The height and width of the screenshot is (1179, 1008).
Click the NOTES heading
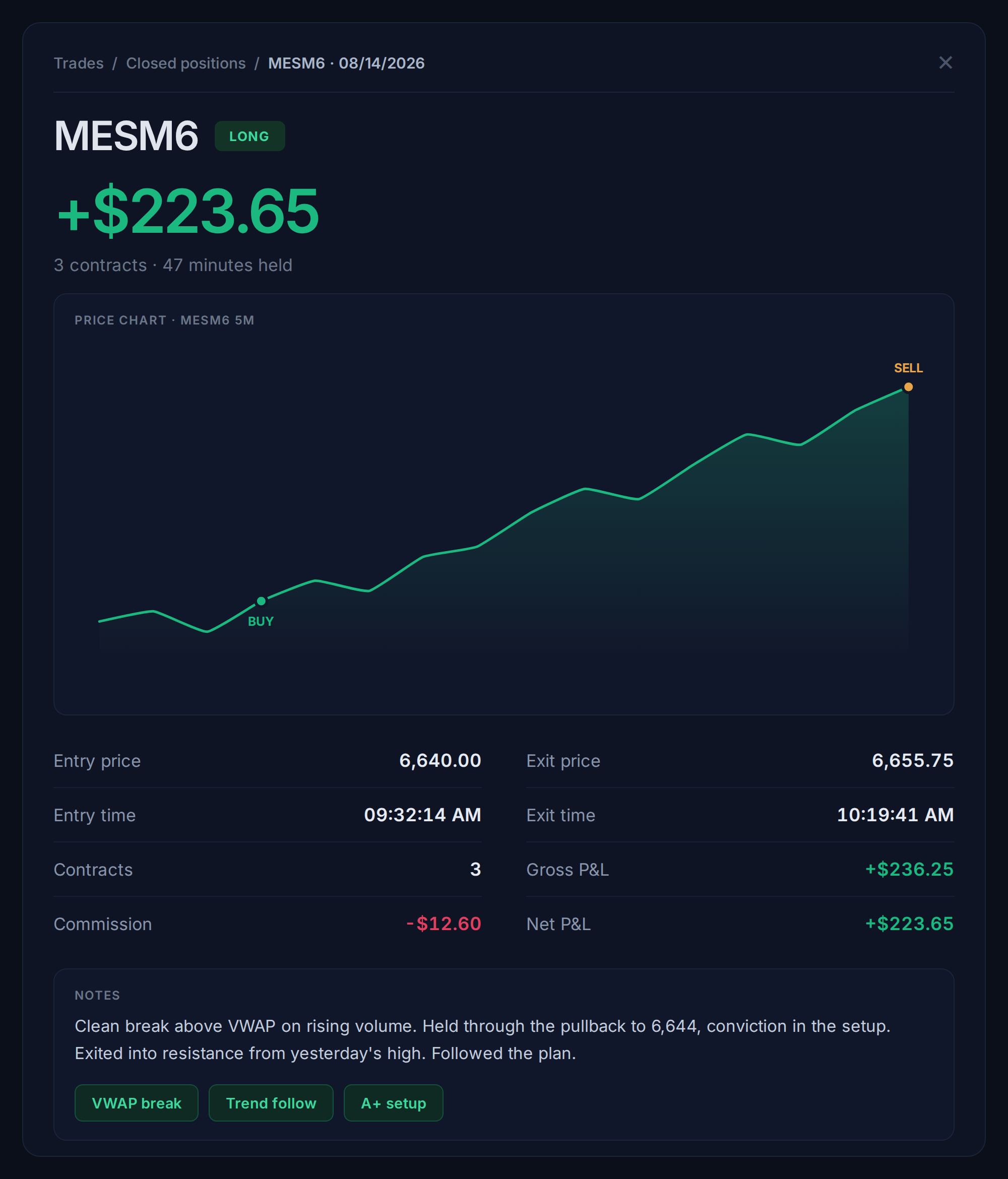(x=97, y=995)
